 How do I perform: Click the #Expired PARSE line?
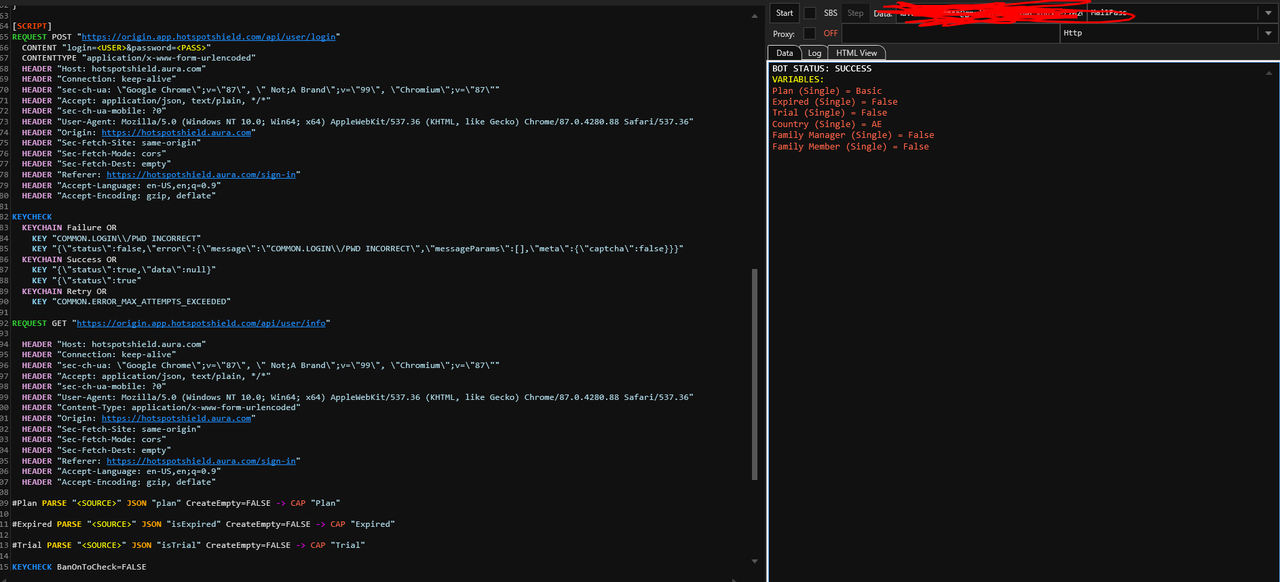click(x=203, y=523)
